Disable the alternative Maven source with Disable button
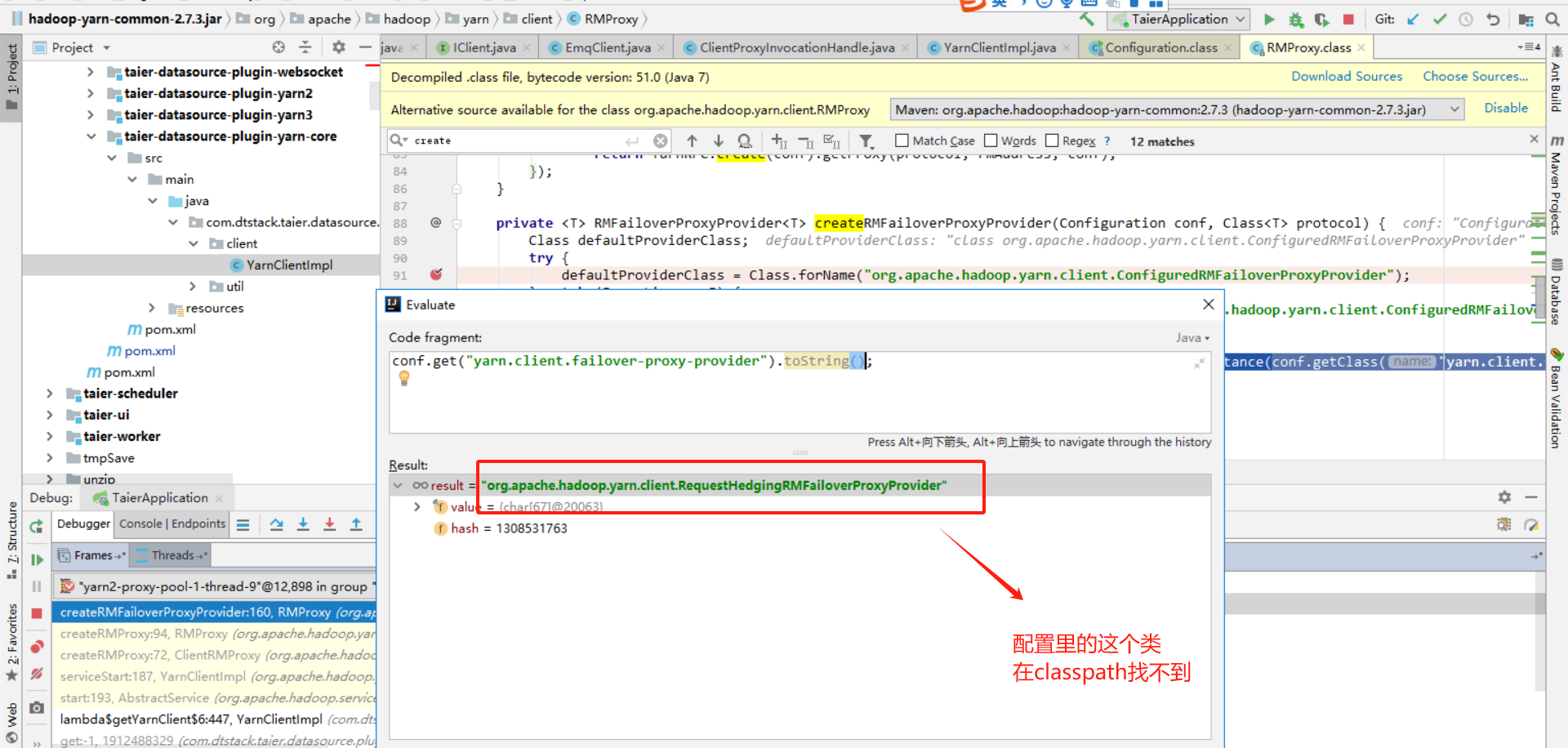This screenshot has width=1568, height=748. (x=1505, y=107)
